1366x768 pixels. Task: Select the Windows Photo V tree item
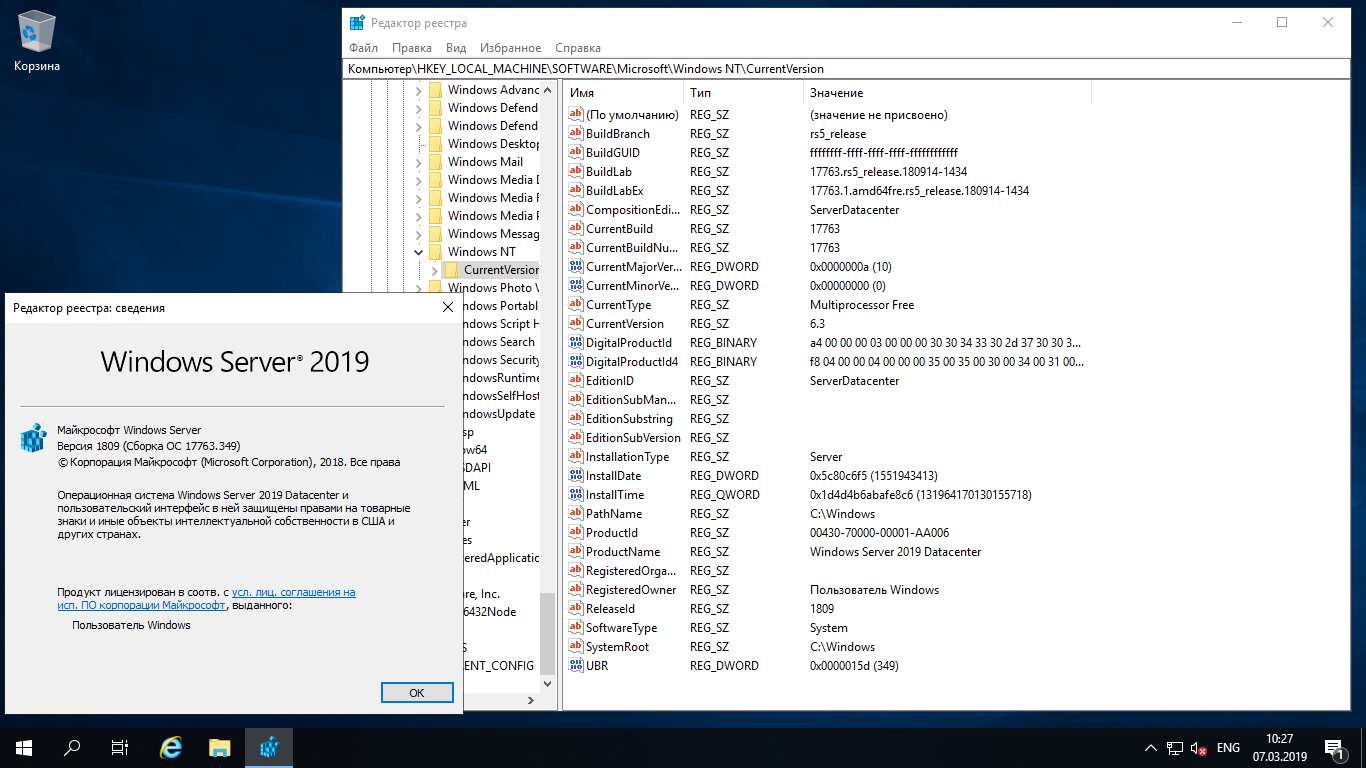[492, 288]
